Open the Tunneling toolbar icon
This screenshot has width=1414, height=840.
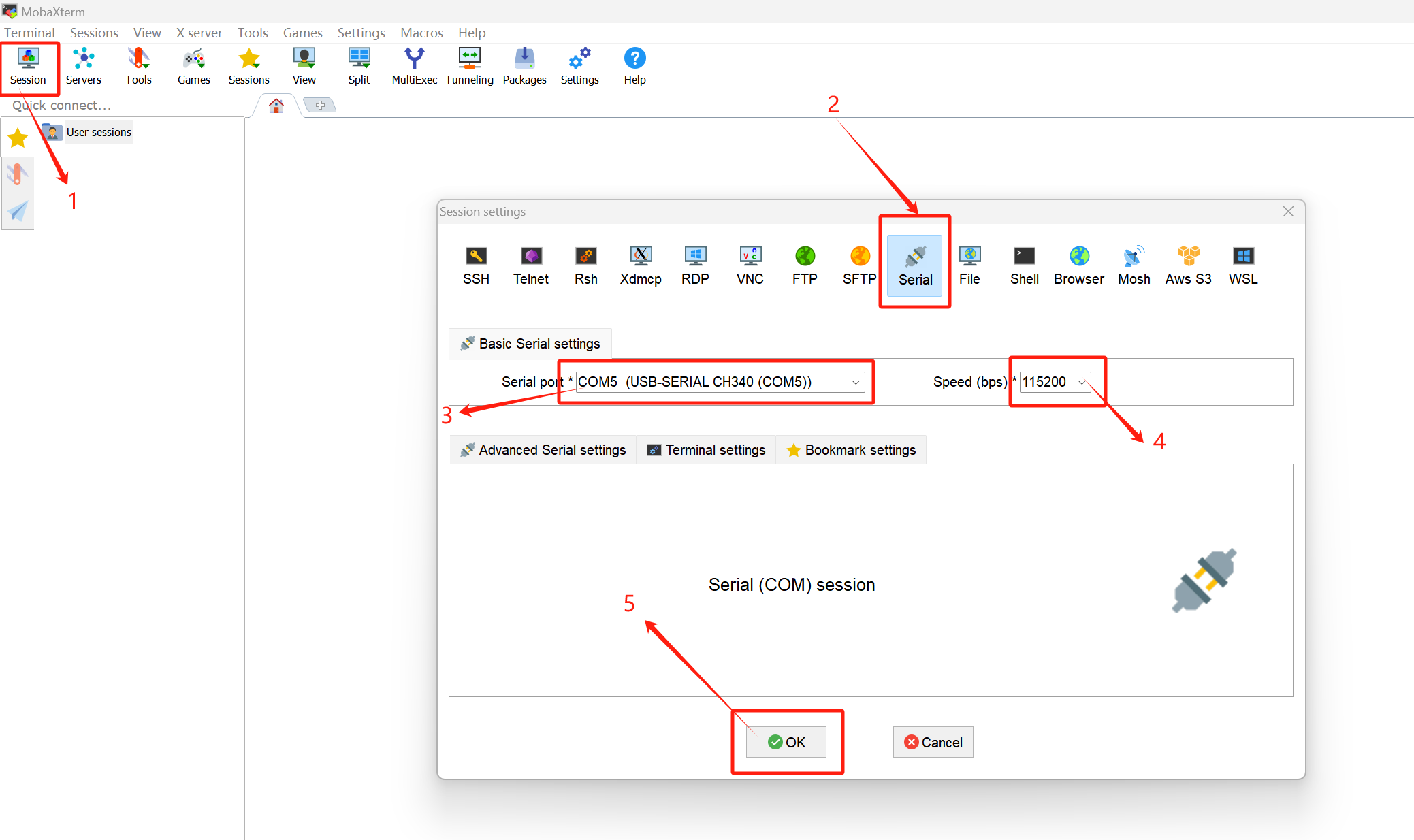(x=469, y=67)
